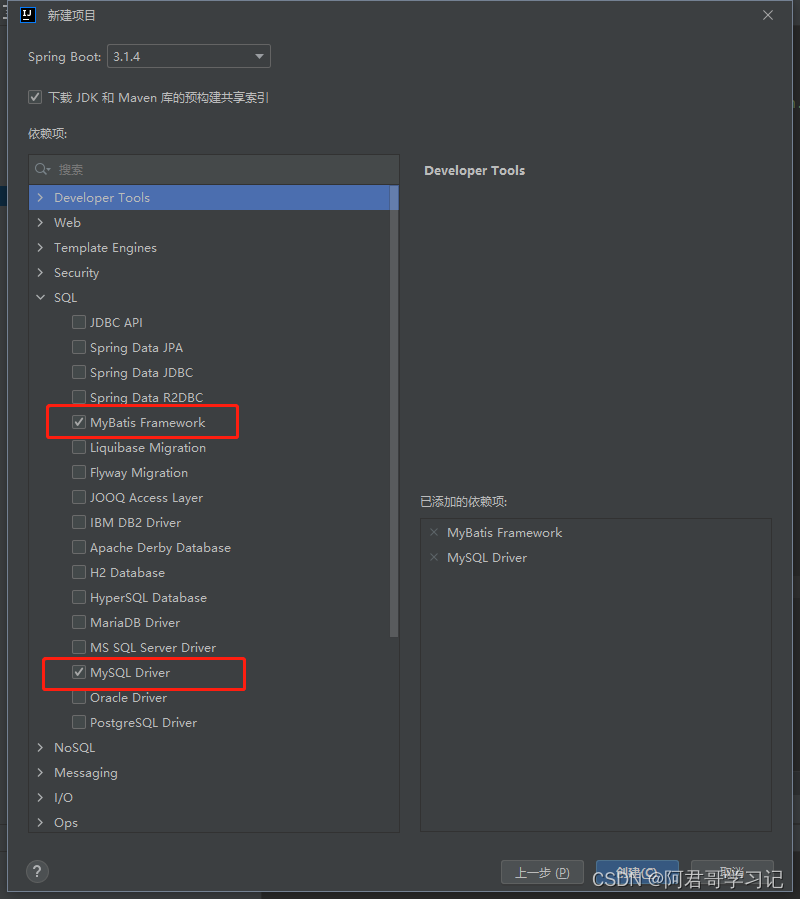Viewport: 800px width, 899px height.
Task: Expand the Messaging category arrow
Action: tap(40, 772)
